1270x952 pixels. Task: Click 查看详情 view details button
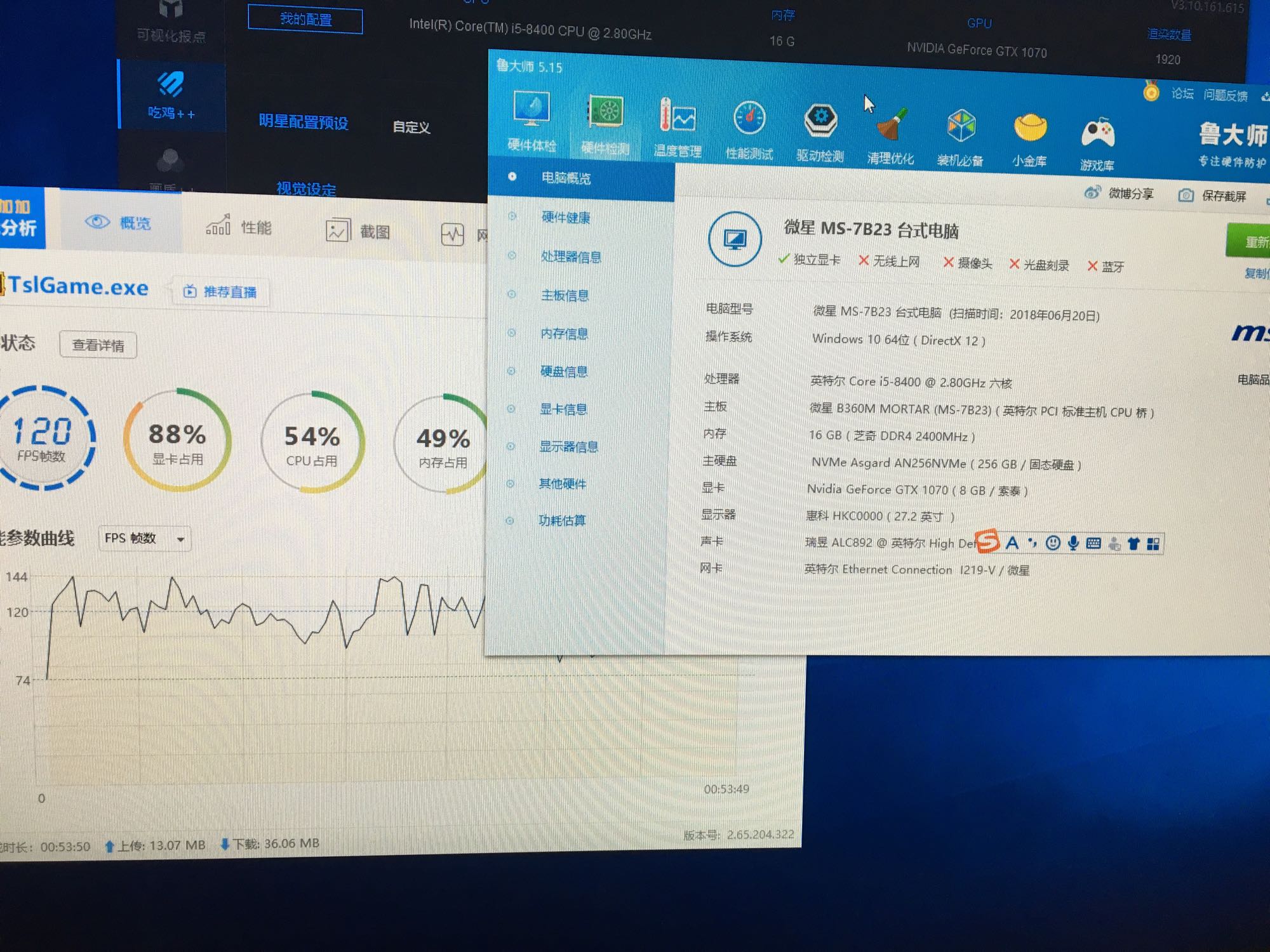coord(98,345)
